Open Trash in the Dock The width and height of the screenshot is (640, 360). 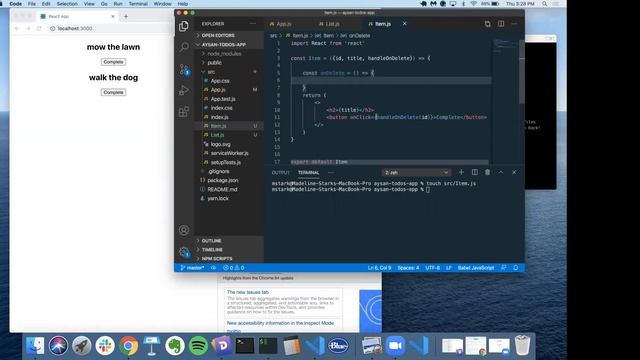pyautogui.click(x=522, y=346)
